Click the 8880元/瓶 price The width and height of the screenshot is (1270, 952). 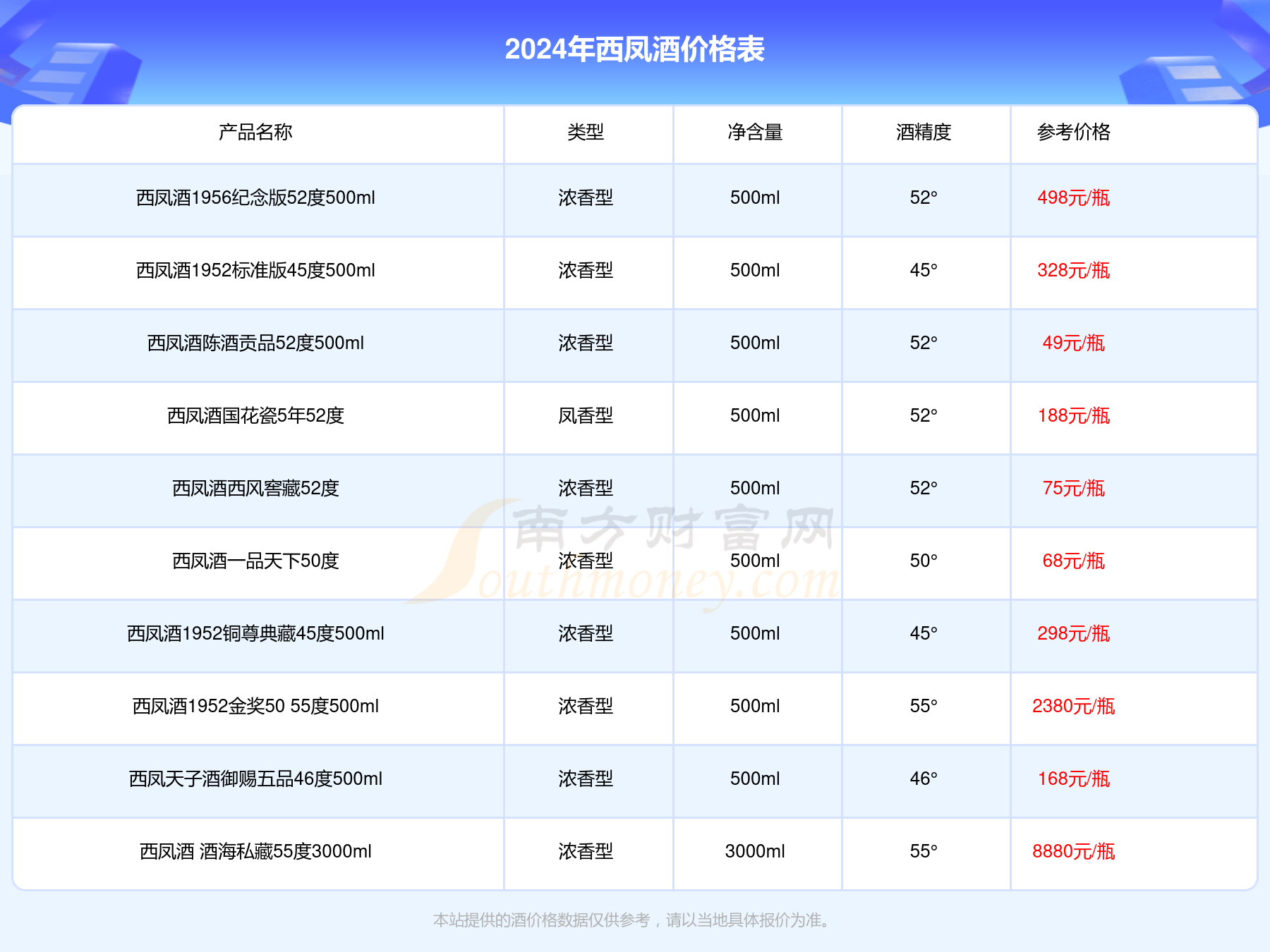tap(1074, 851)
